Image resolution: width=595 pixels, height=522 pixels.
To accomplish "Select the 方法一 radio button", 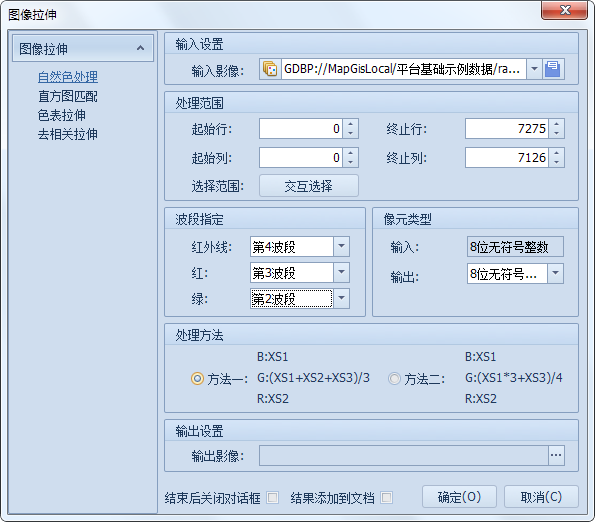I will coord(197,378).
